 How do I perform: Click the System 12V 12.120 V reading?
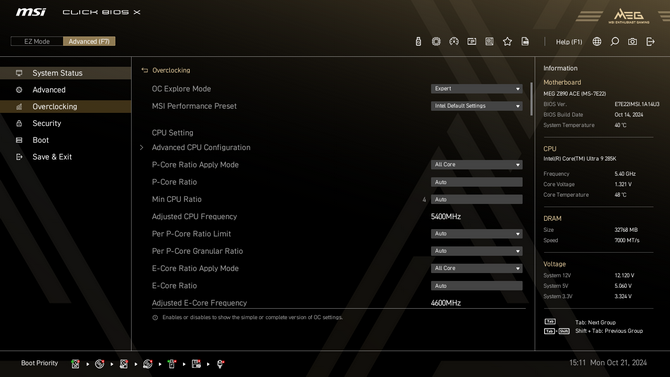[624, 276]
